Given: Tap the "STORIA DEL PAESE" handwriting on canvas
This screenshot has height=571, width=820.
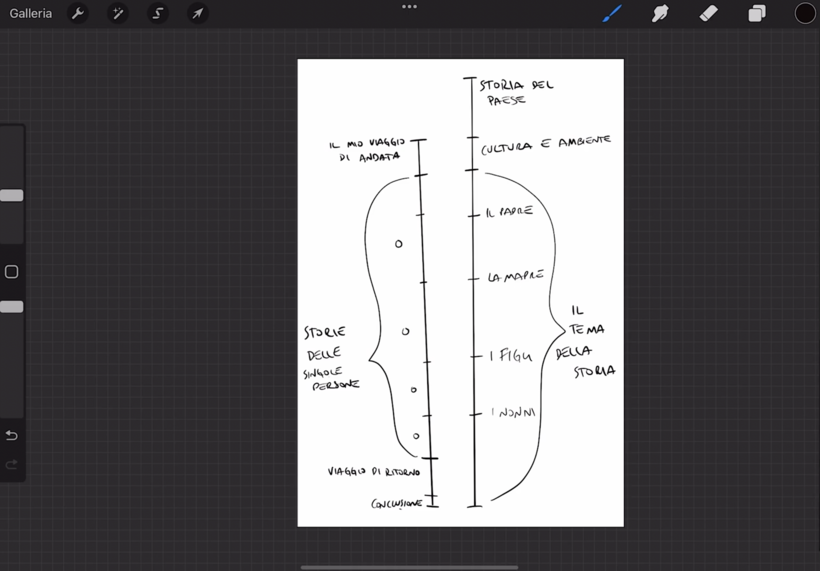Looking at the screenshot, I should (x=516, y=93).
